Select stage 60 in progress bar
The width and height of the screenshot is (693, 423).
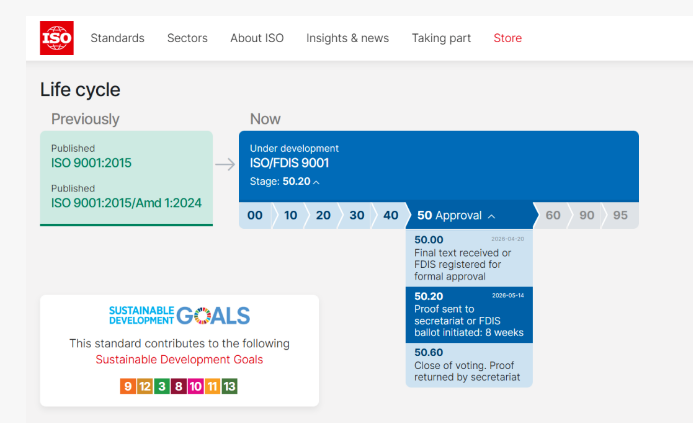tap(552, 215)
